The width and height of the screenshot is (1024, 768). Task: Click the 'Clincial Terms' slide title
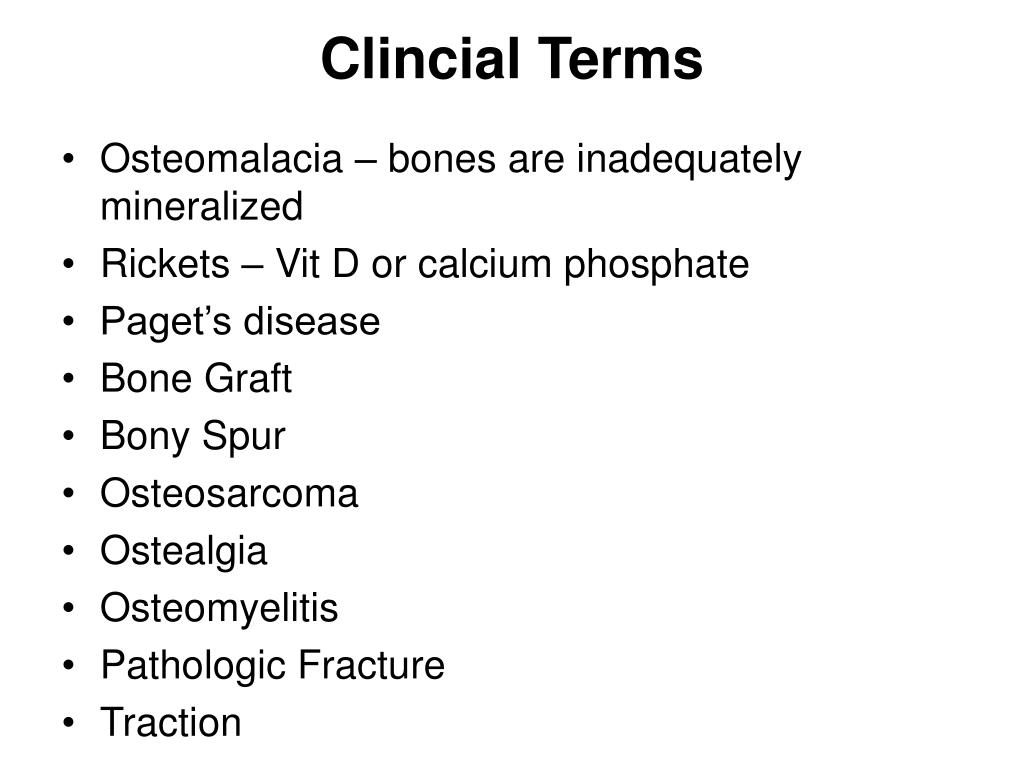coord(511,59)
